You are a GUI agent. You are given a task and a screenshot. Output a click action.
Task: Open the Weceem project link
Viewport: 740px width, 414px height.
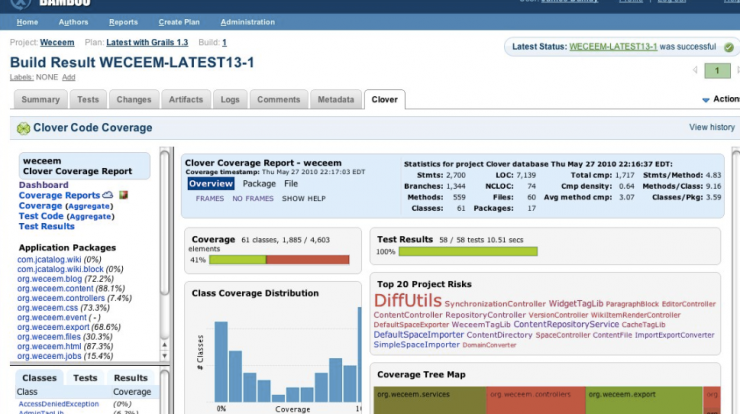coord(57,42)
